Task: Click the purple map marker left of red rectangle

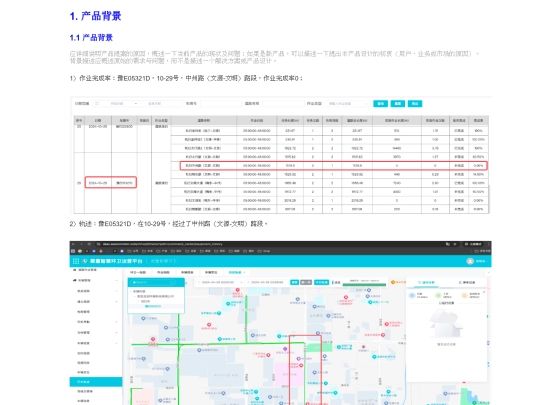Action: coord(285,349)
